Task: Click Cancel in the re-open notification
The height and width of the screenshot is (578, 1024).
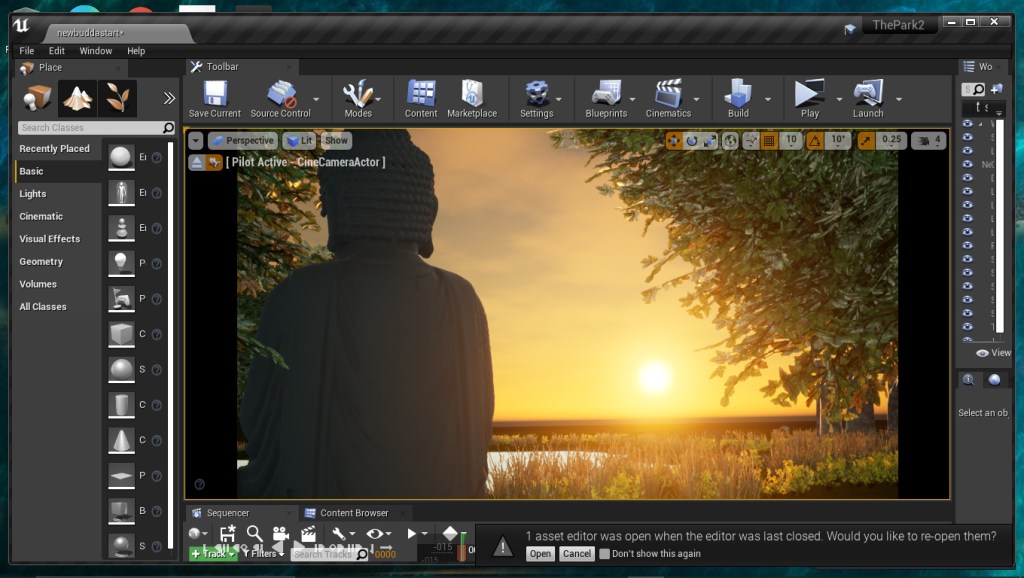Action: [577, 554]
